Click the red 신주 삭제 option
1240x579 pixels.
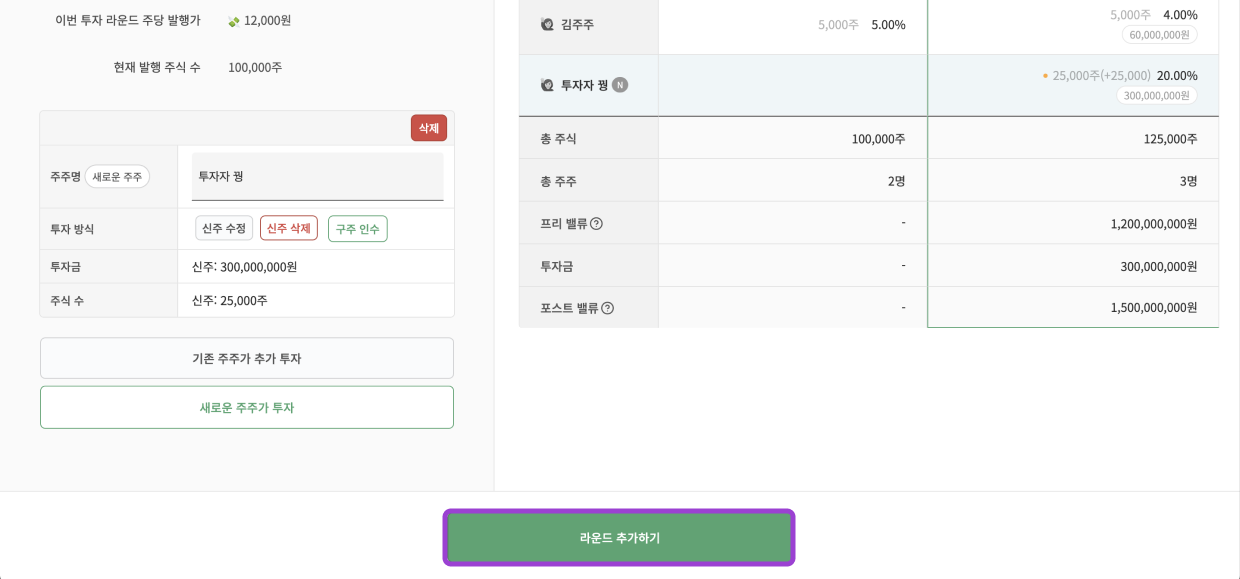(x=289, y=228)
